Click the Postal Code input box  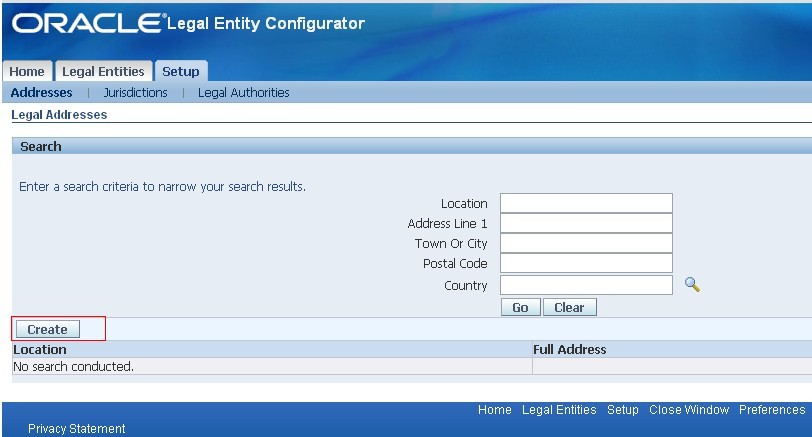click(586, 263)
